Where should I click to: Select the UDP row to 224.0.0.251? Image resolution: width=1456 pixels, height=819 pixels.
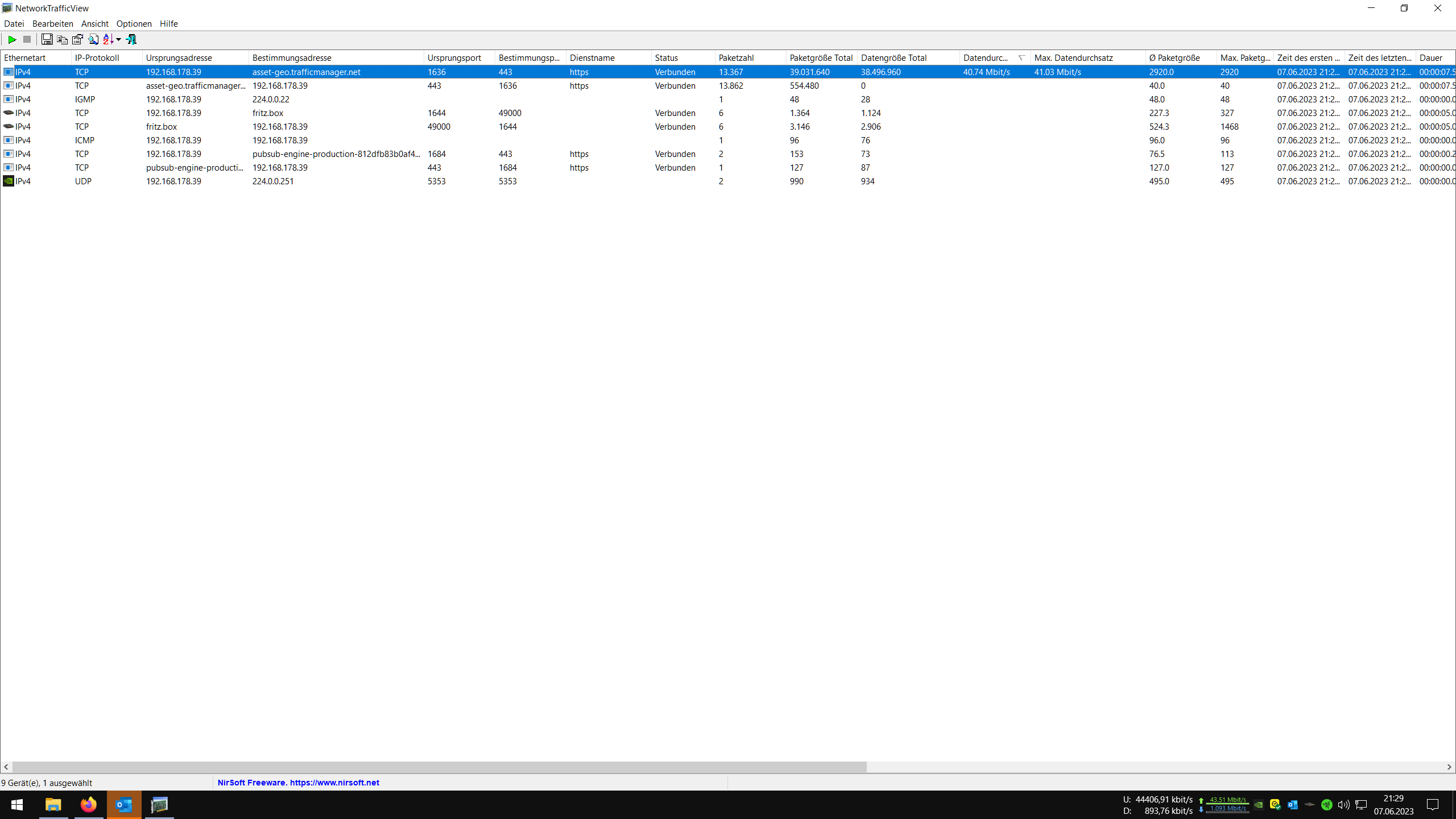tap(273, 181)
